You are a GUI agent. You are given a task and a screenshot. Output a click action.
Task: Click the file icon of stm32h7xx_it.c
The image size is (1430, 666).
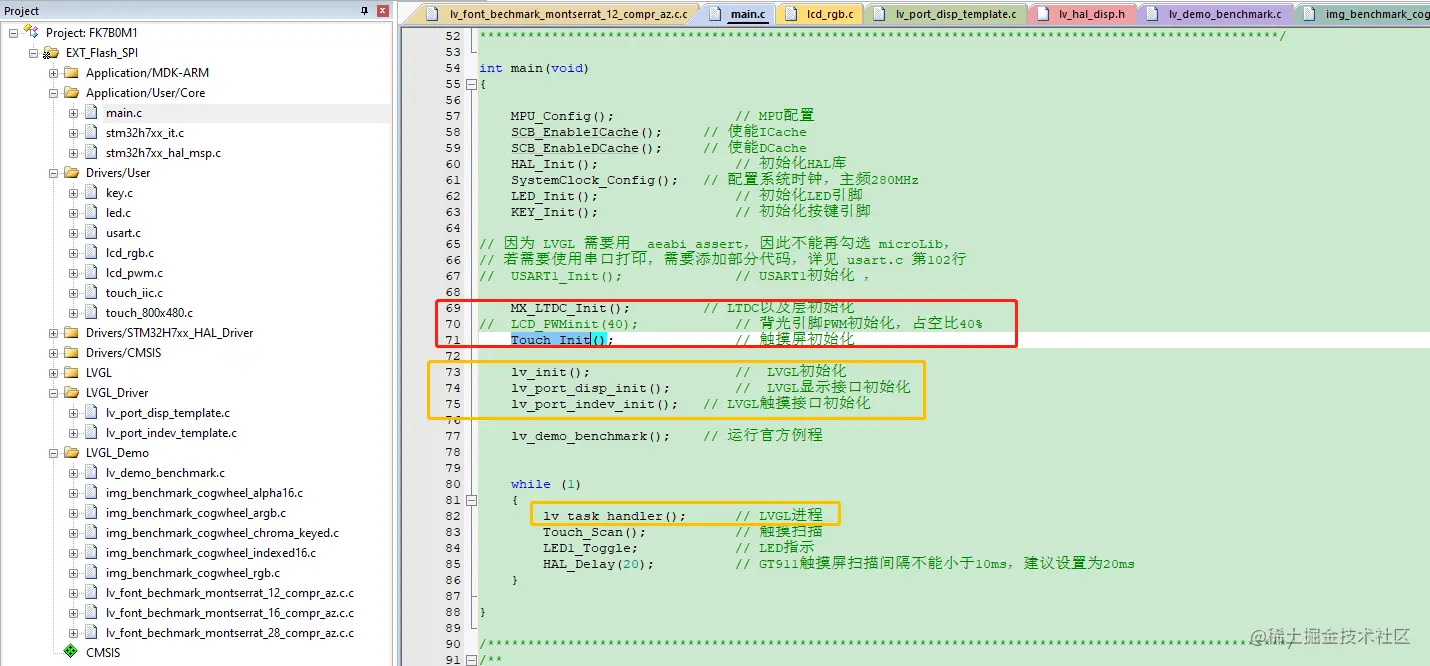tap(91, 132)
